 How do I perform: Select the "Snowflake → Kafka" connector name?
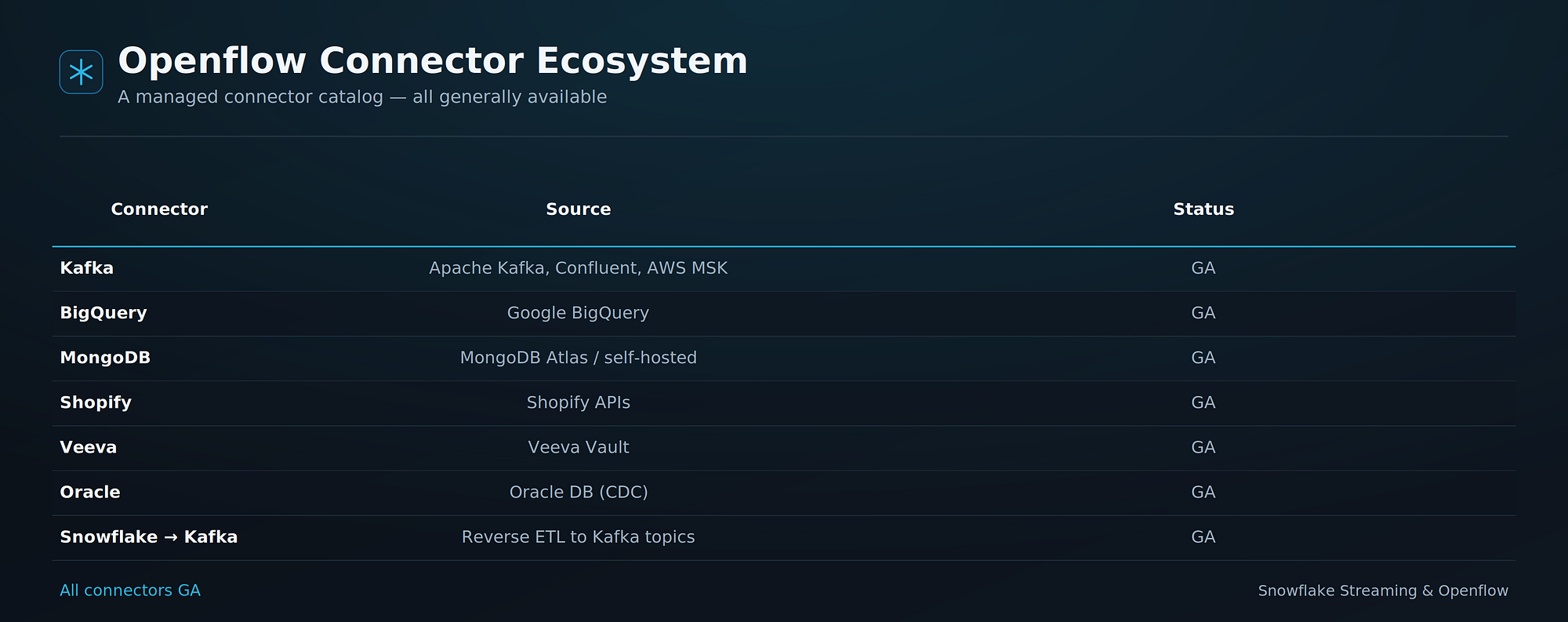click(149, 537)
